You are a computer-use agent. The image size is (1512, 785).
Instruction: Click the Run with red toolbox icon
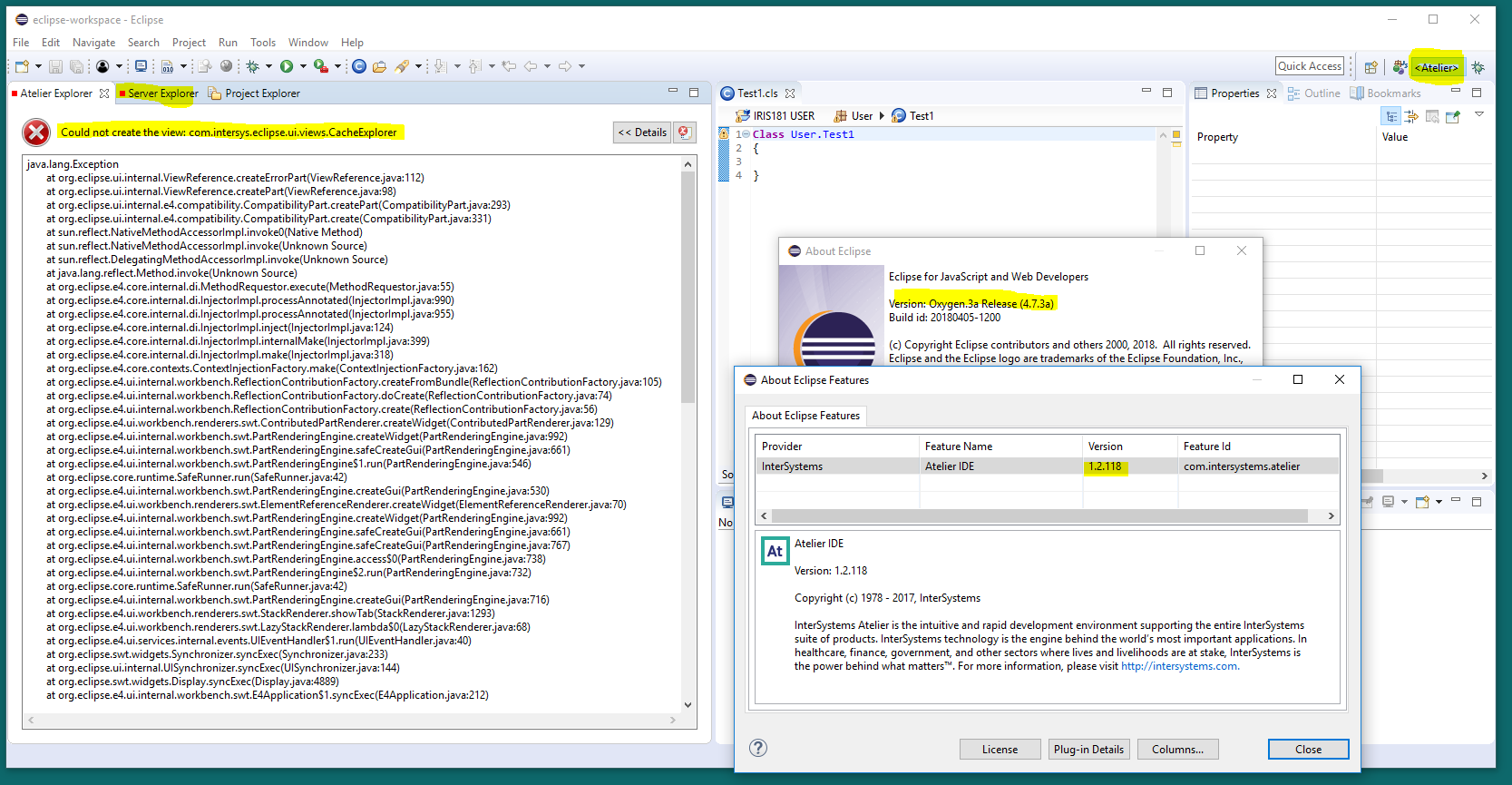point(321,66)
